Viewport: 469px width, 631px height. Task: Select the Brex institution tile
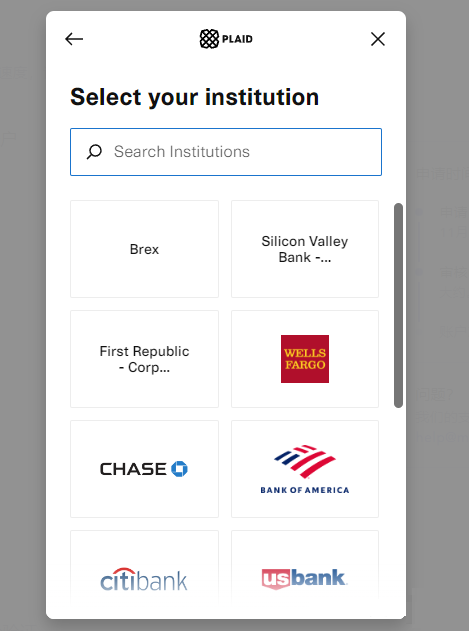coord(145,249)
